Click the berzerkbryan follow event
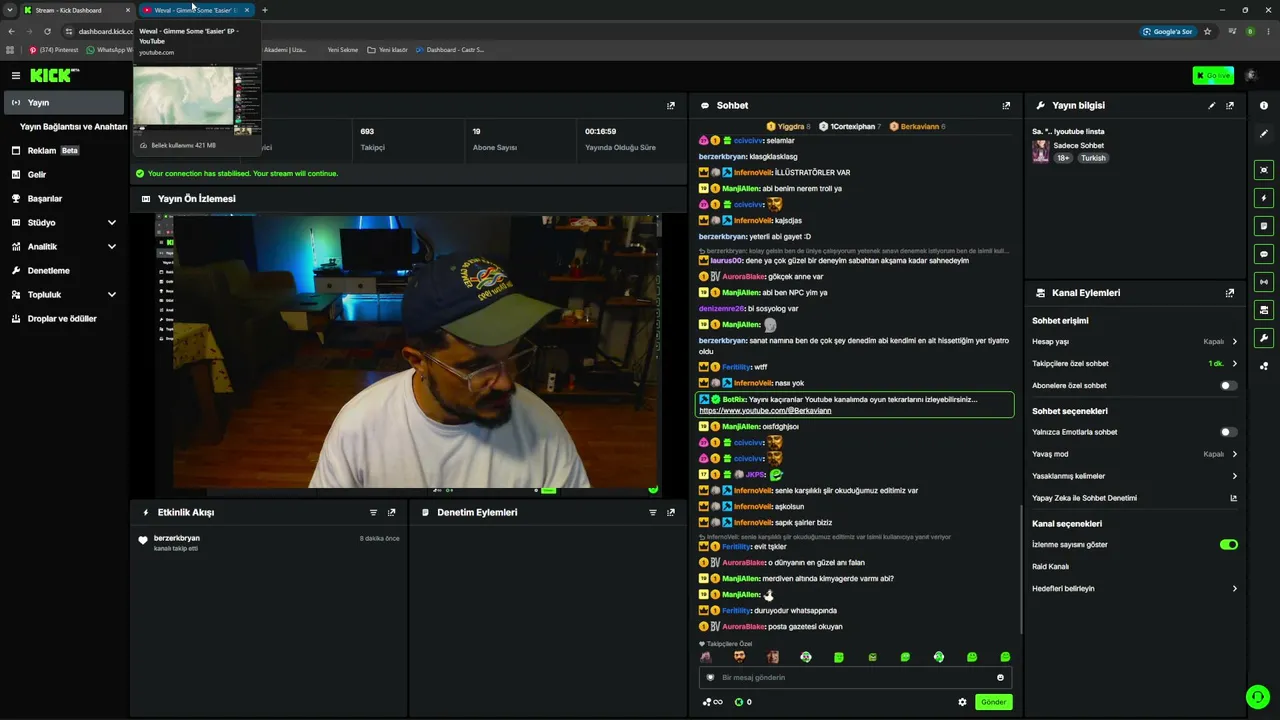Image resolution: width=1280 pixels, height=720 pixels. click(x=270, y=542)
